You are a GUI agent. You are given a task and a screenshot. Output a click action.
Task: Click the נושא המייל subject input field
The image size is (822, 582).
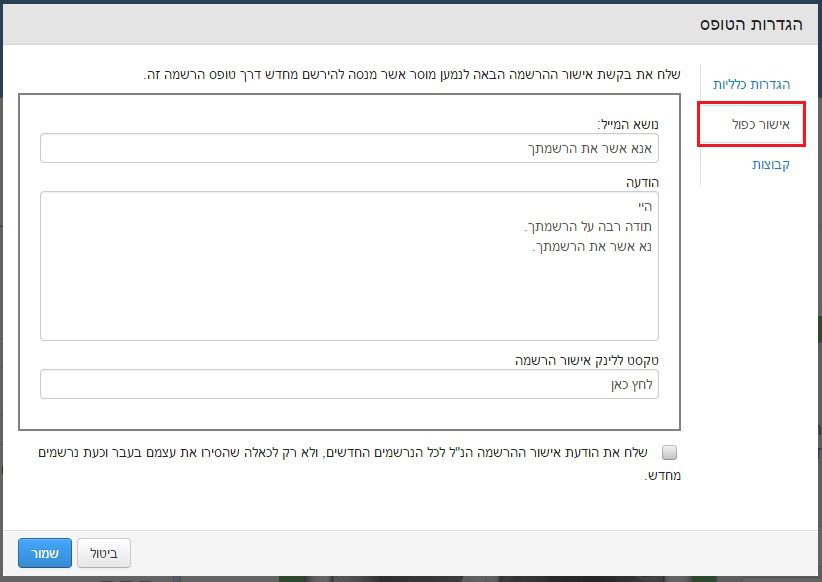(x=349, y=148)
